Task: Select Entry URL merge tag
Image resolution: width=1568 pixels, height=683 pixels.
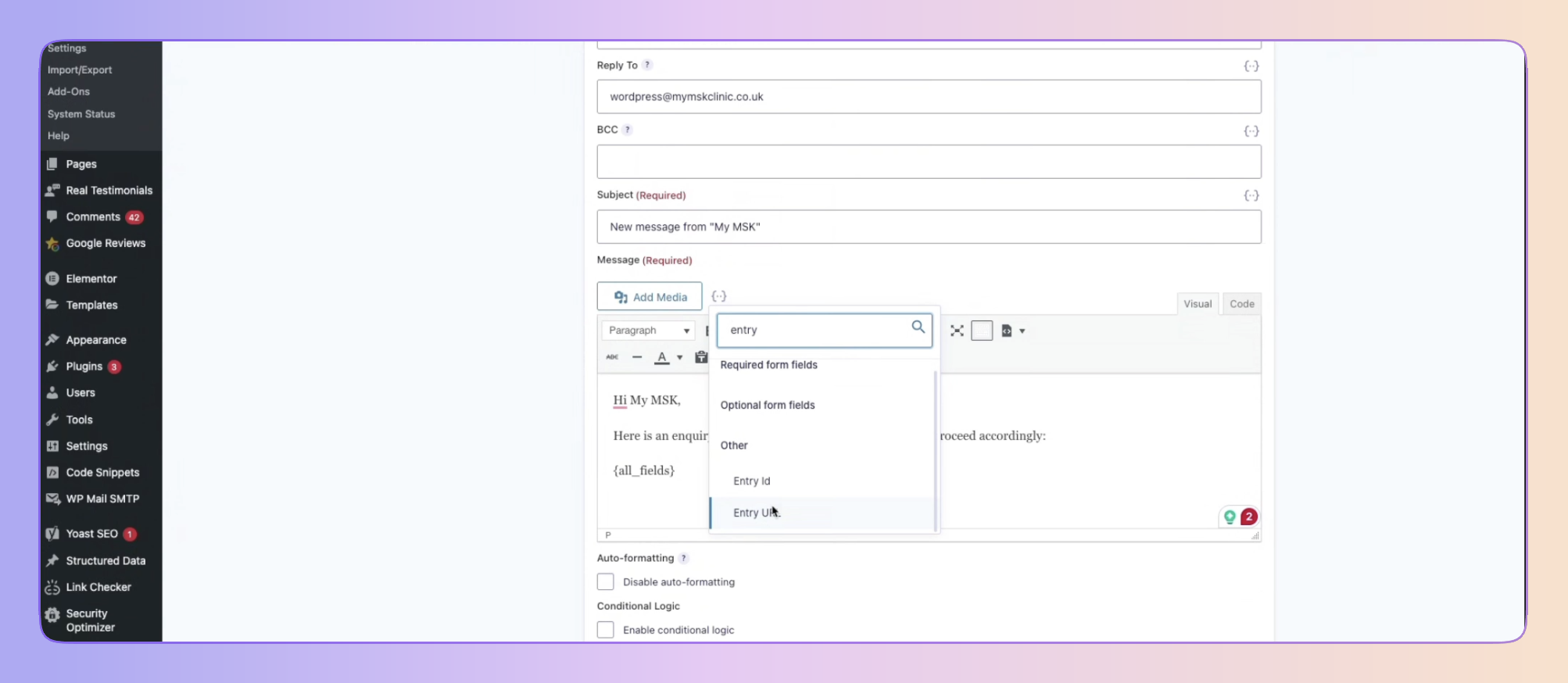Action: click(x=822, y=513)
